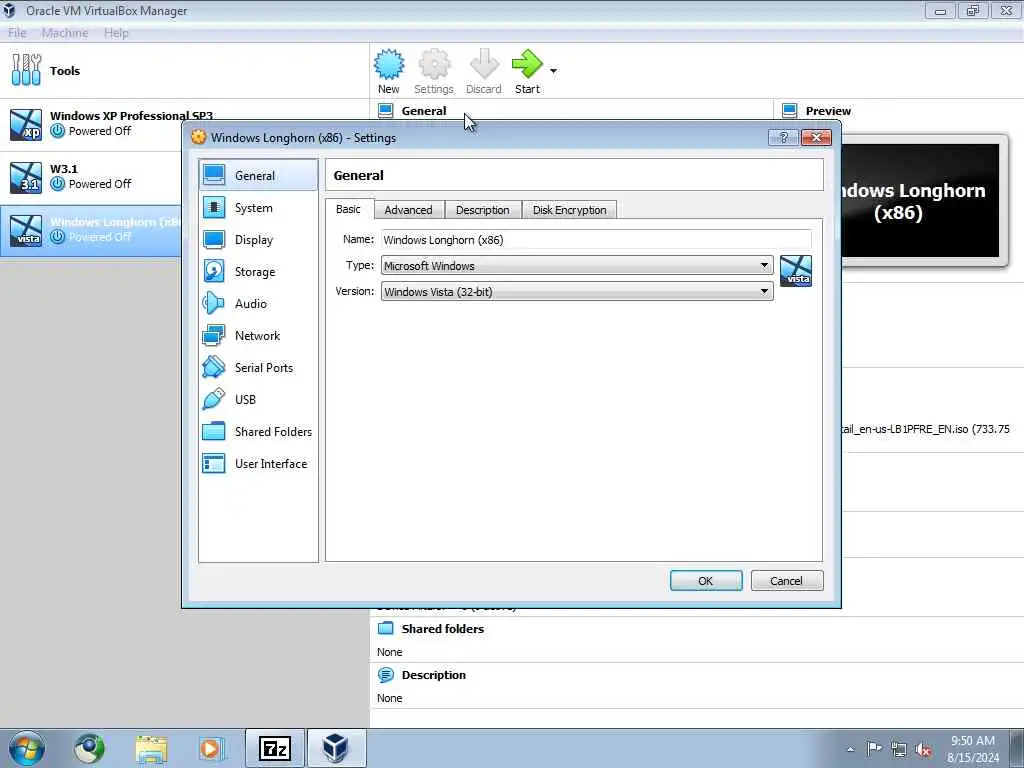Open the Machine menu
The image size is (1024, 768).
(65, 33)
